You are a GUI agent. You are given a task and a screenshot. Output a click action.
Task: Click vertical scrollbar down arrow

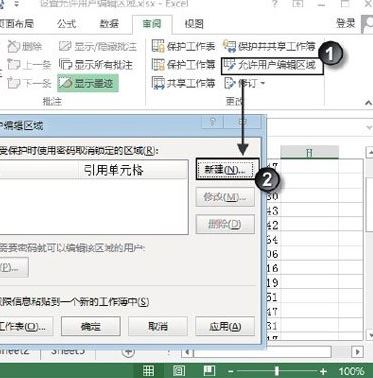click(x=369, y=334)
